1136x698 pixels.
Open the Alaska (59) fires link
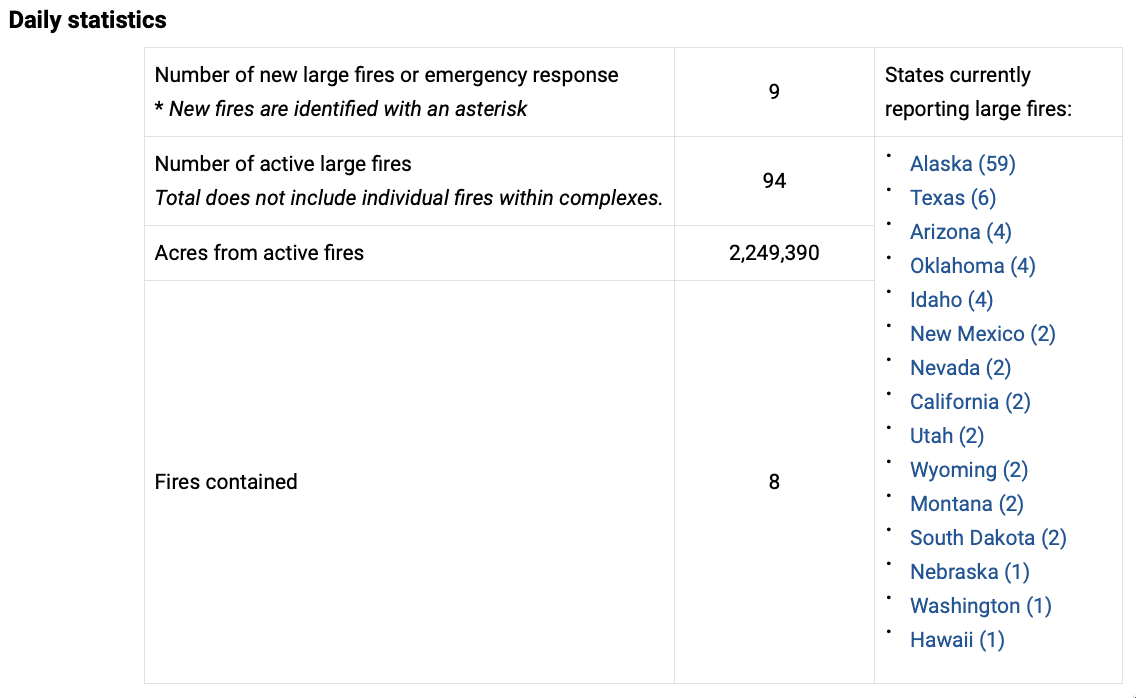tap(962, 164)
